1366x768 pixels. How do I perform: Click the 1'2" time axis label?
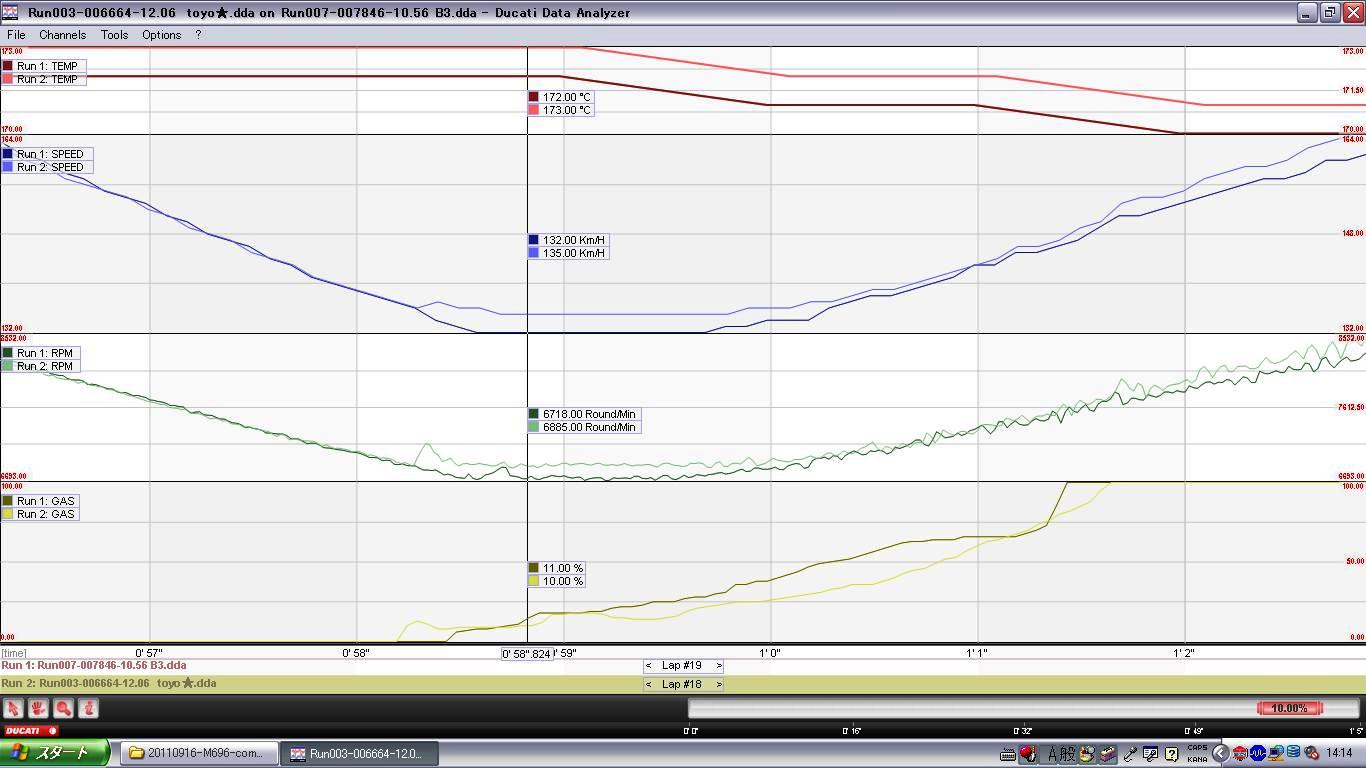coord(1184,653)
